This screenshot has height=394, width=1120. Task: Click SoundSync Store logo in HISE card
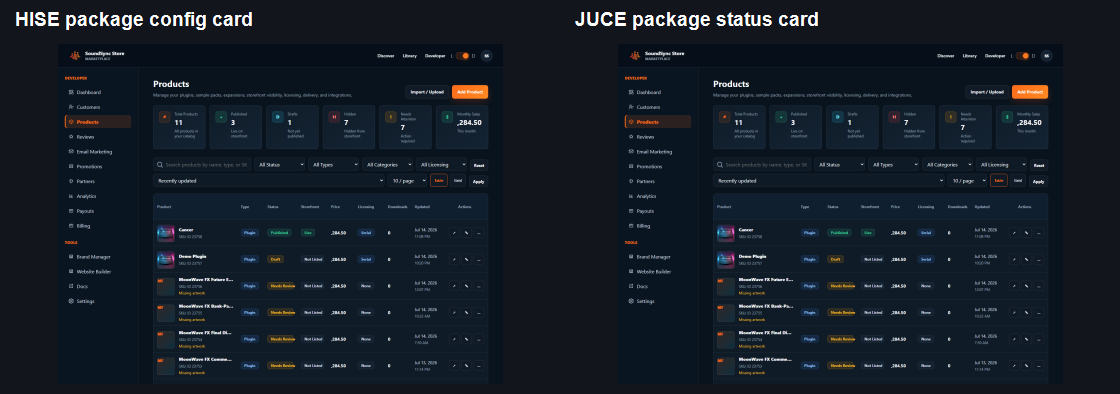75,55
